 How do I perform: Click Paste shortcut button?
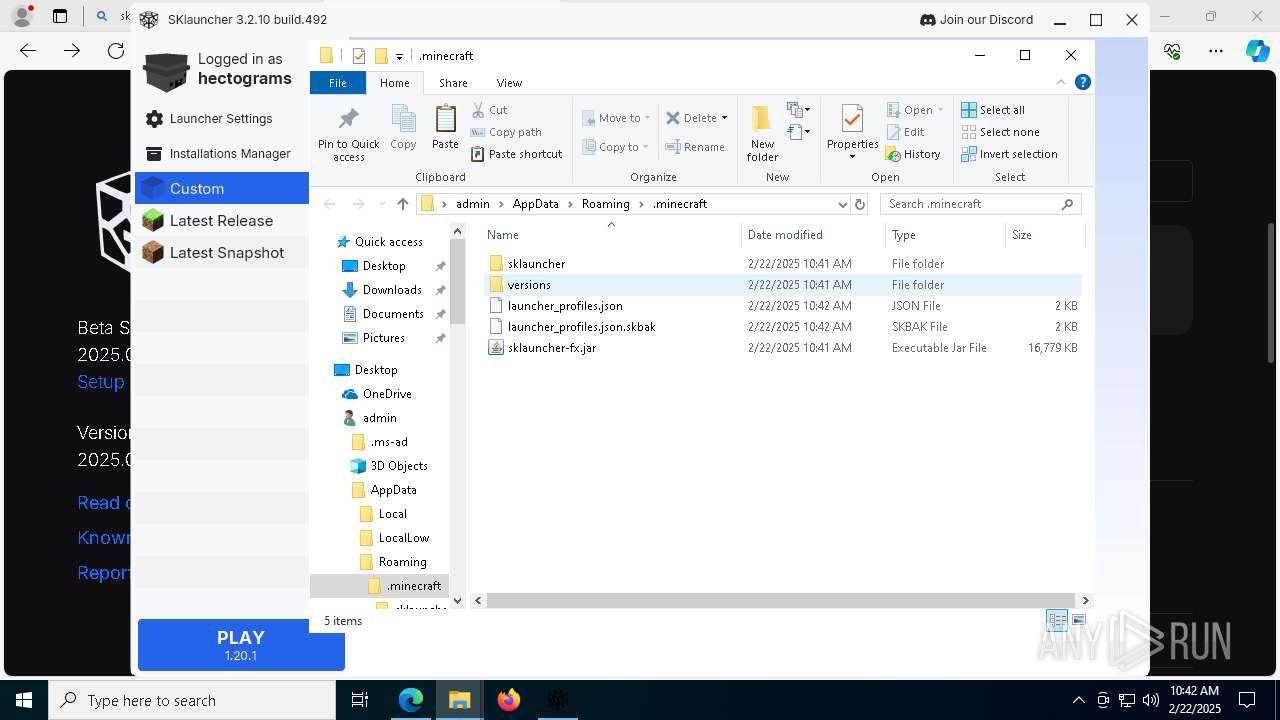(x=517, y=154)
